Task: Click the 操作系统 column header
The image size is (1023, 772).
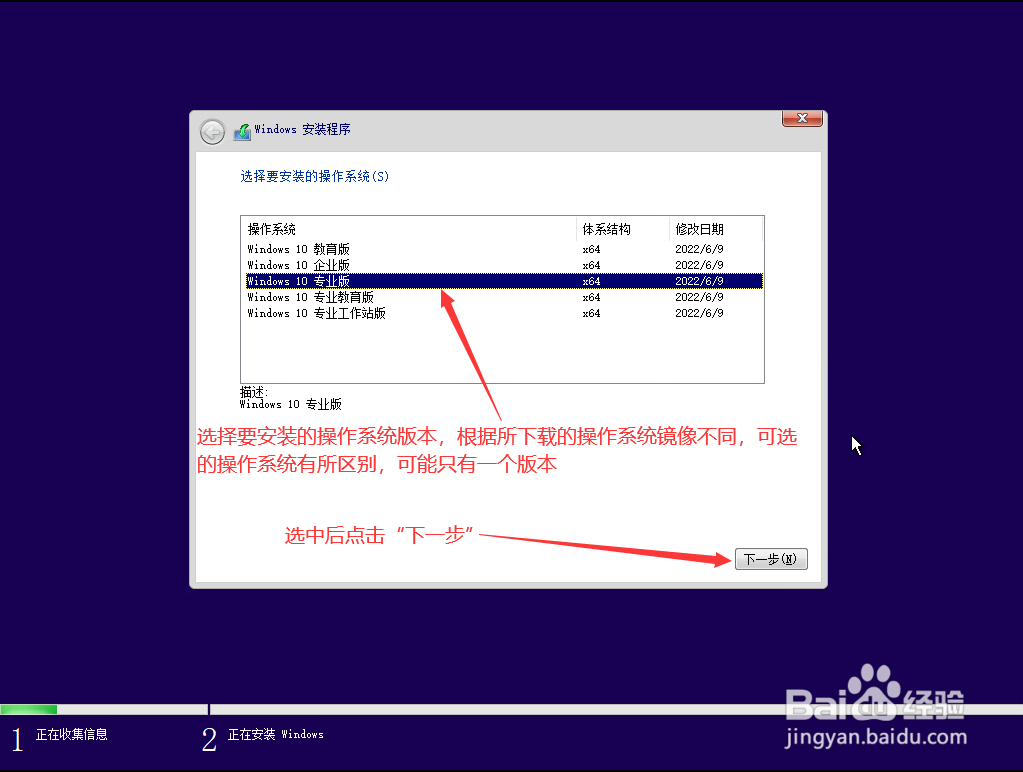Action: tap(409, 229)
